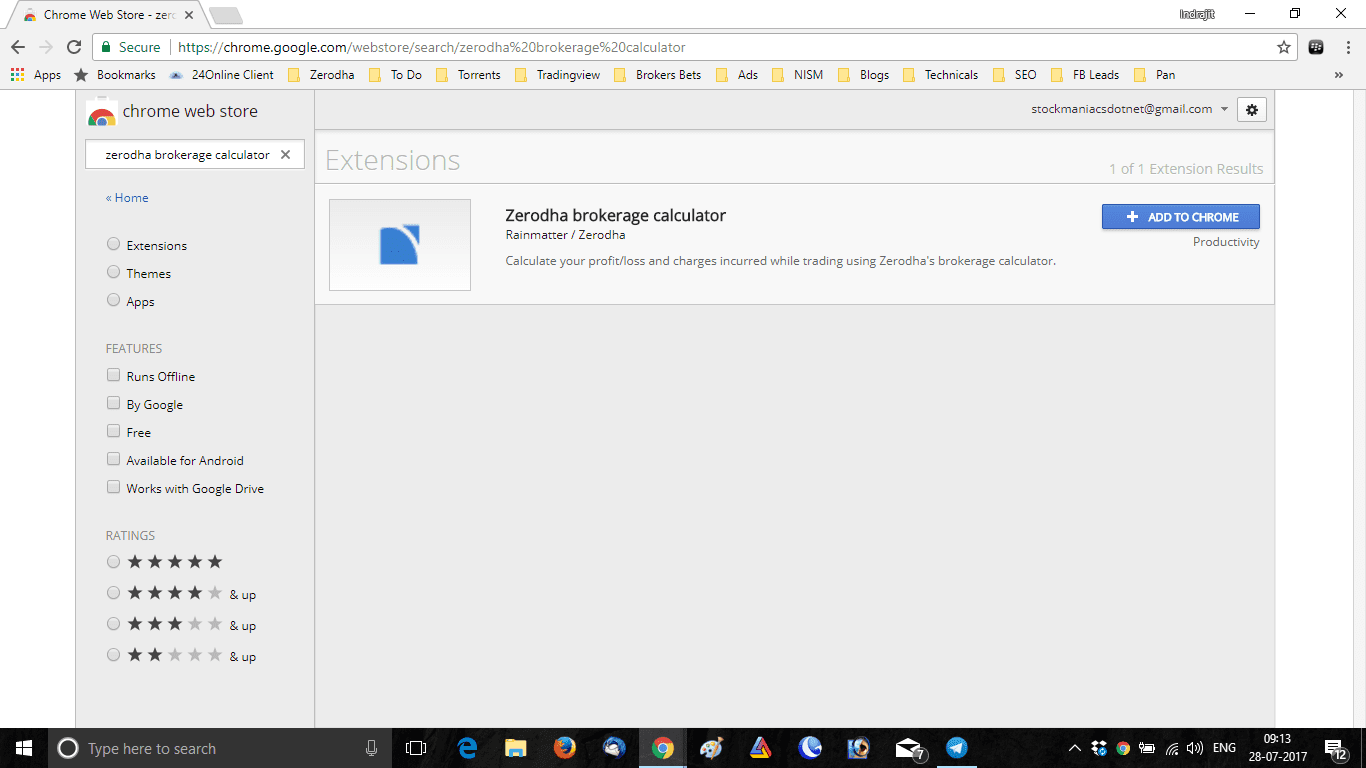Check Available for Android filter
Image resolution: width=1366 pixels, height=768 pixels.
click(x=113, y=460)
